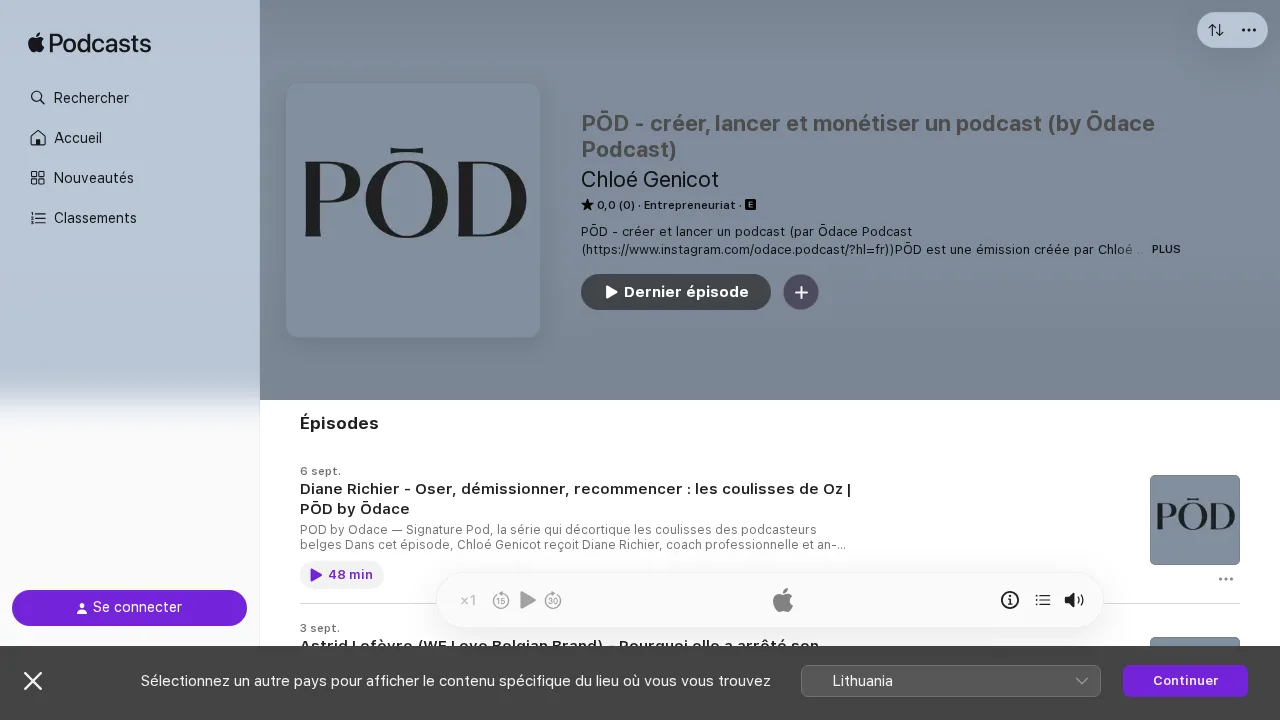Open Chloé Genicot author page

pyautogui.click(x=650, y=180)
